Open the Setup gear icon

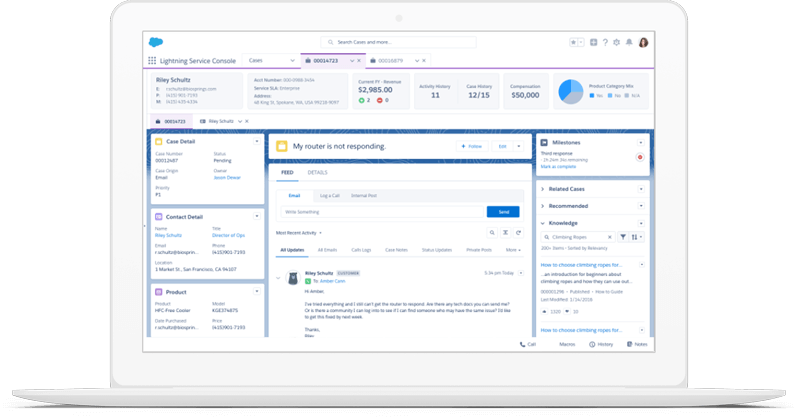click(x=616, y=43)
